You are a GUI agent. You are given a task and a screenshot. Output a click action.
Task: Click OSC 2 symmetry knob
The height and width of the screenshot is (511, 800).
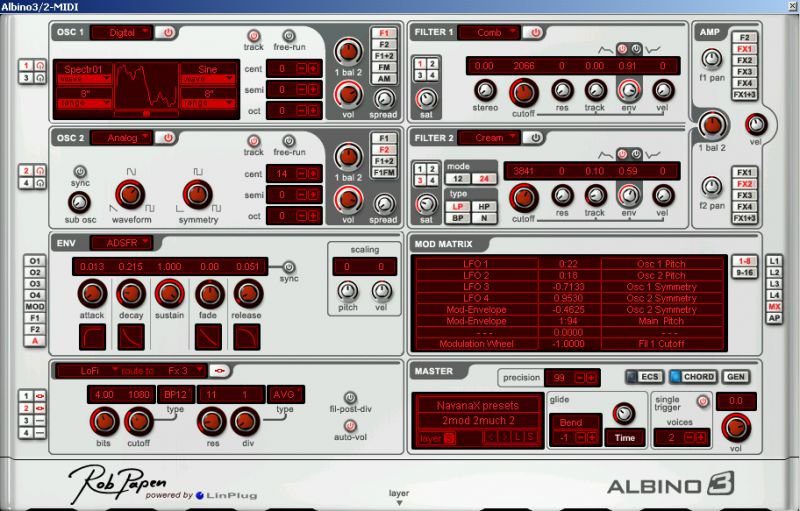click(x=197, y=194)
